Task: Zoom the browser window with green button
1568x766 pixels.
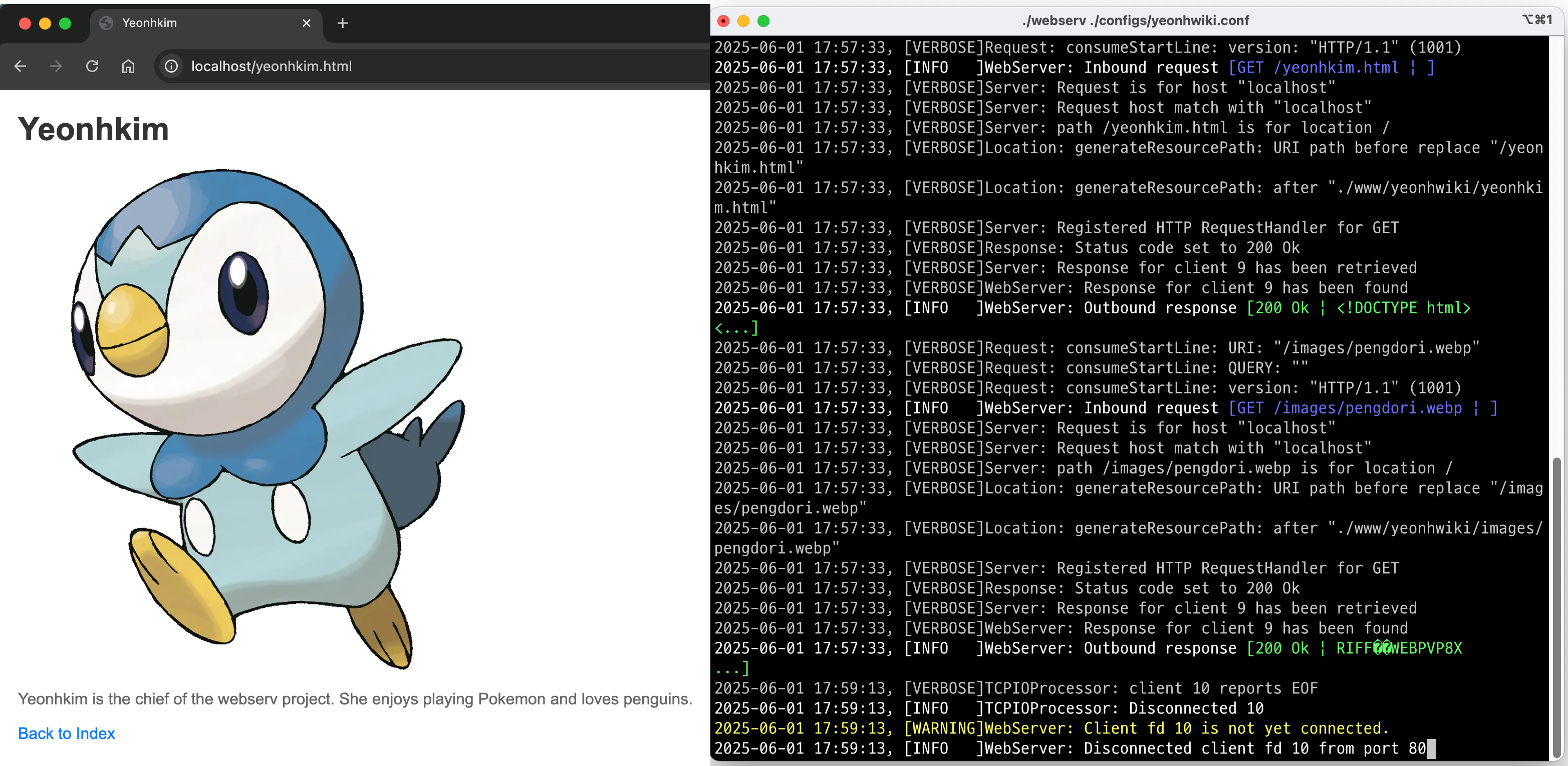Action: (x=65, y=23)
